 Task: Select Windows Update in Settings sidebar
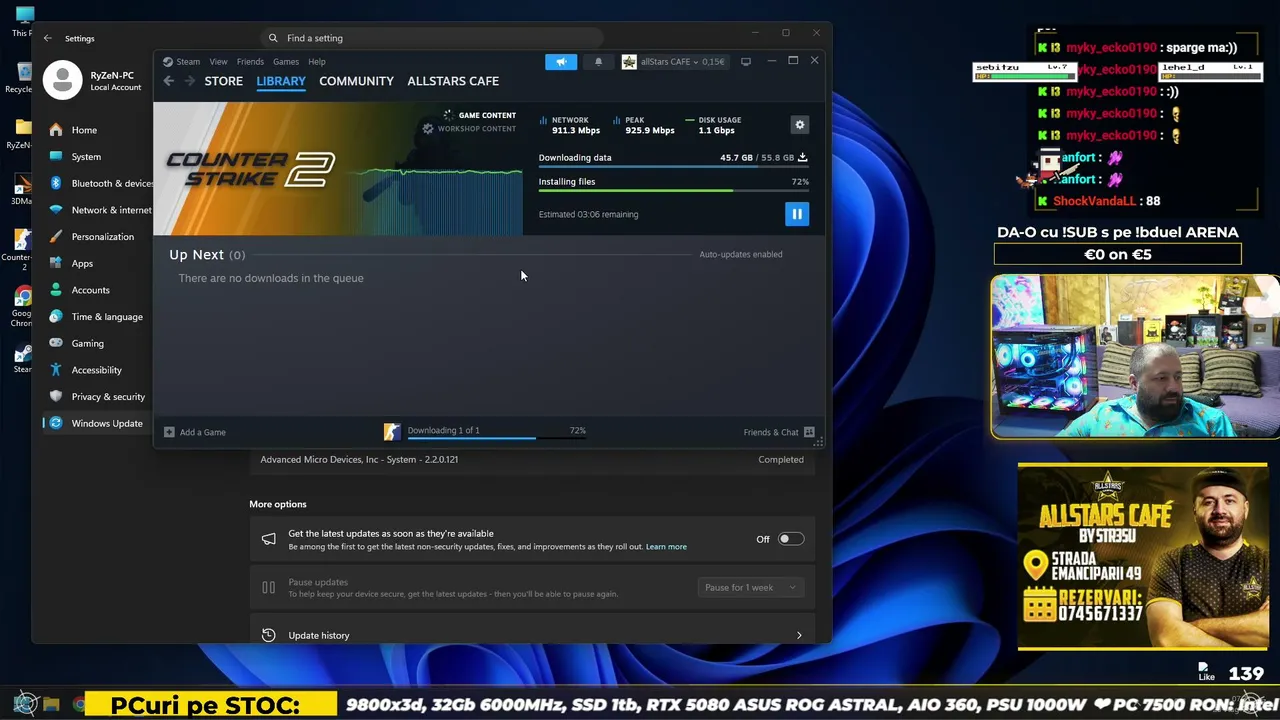click(97, 423)
